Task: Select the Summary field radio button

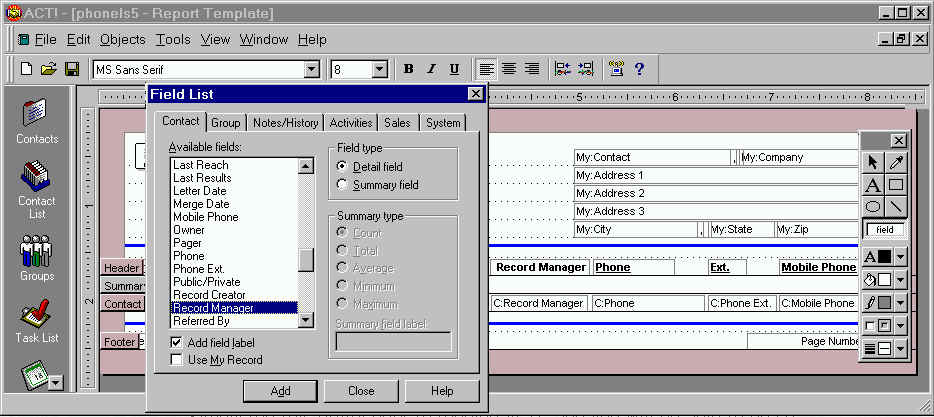Action: coord(342,185)
